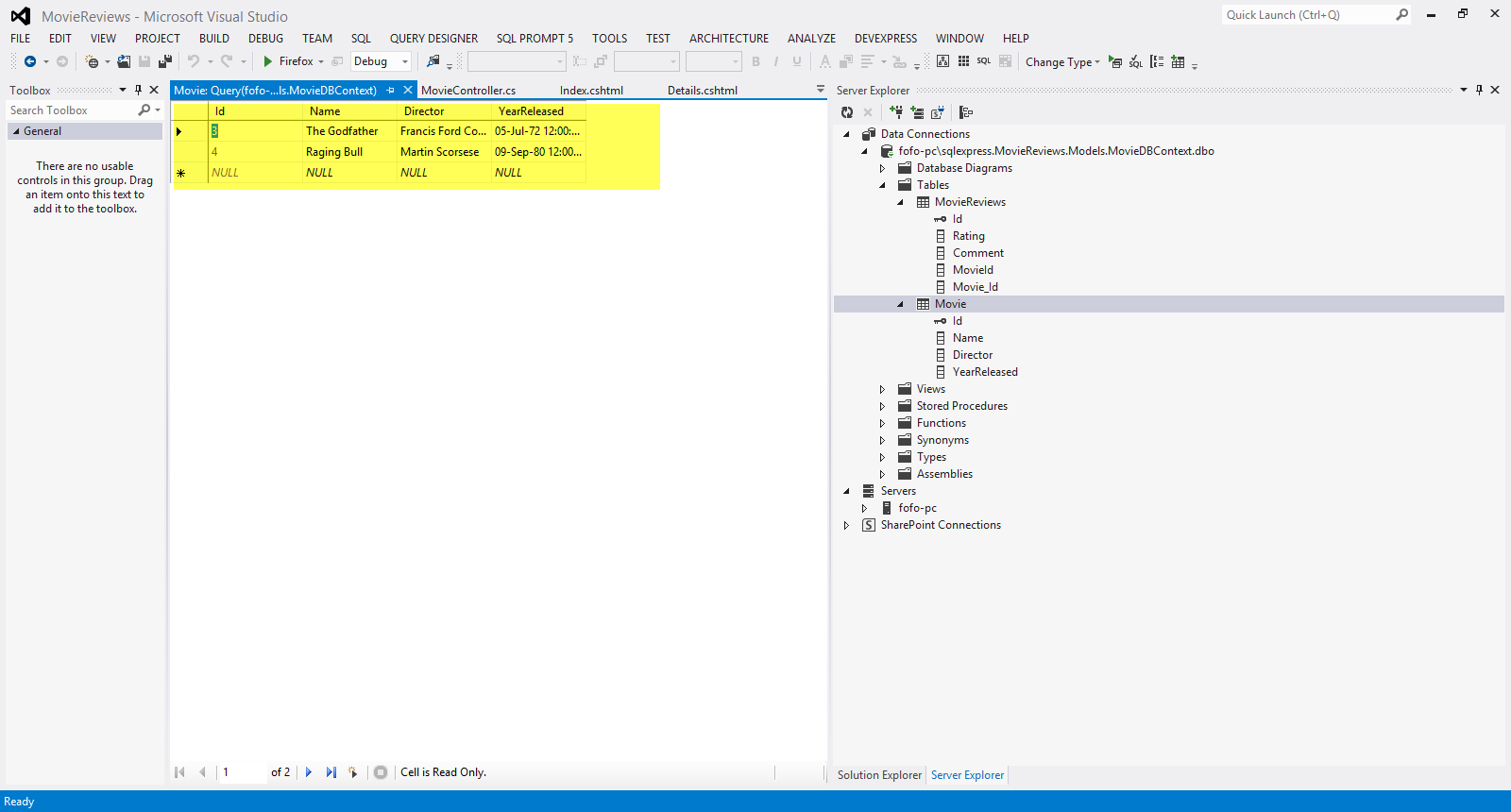The width and height of the screenshot is (1511, 812).
Task: Open the QUERY DESIGNER menu
Action: click(x=433, y=39)
